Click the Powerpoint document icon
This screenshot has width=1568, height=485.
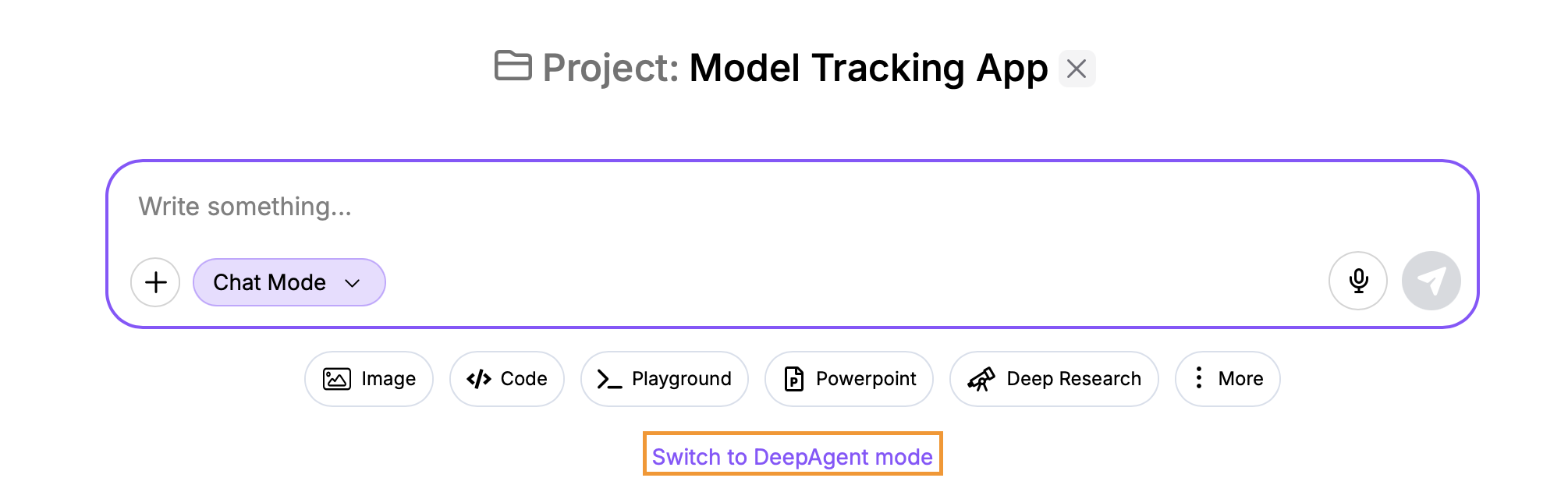click(x=793, y=379)
